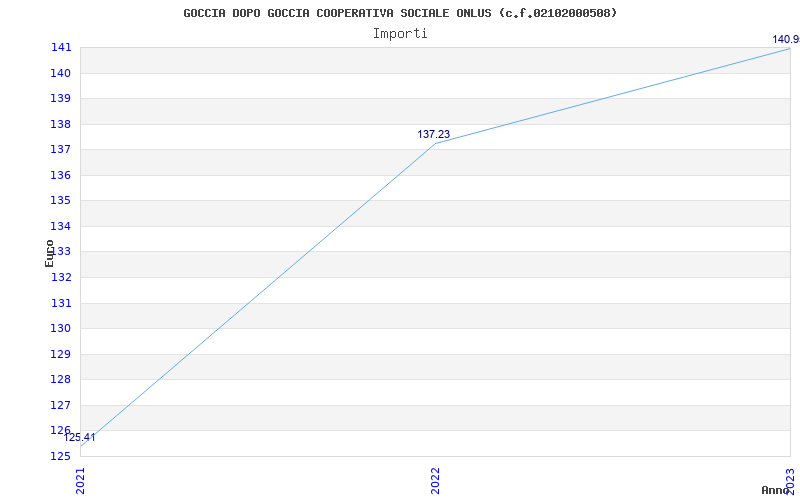The height and width of the screenshot is (500, 800).
Task: Select the 2022 year axis label
Action: [x=435, y=481]
